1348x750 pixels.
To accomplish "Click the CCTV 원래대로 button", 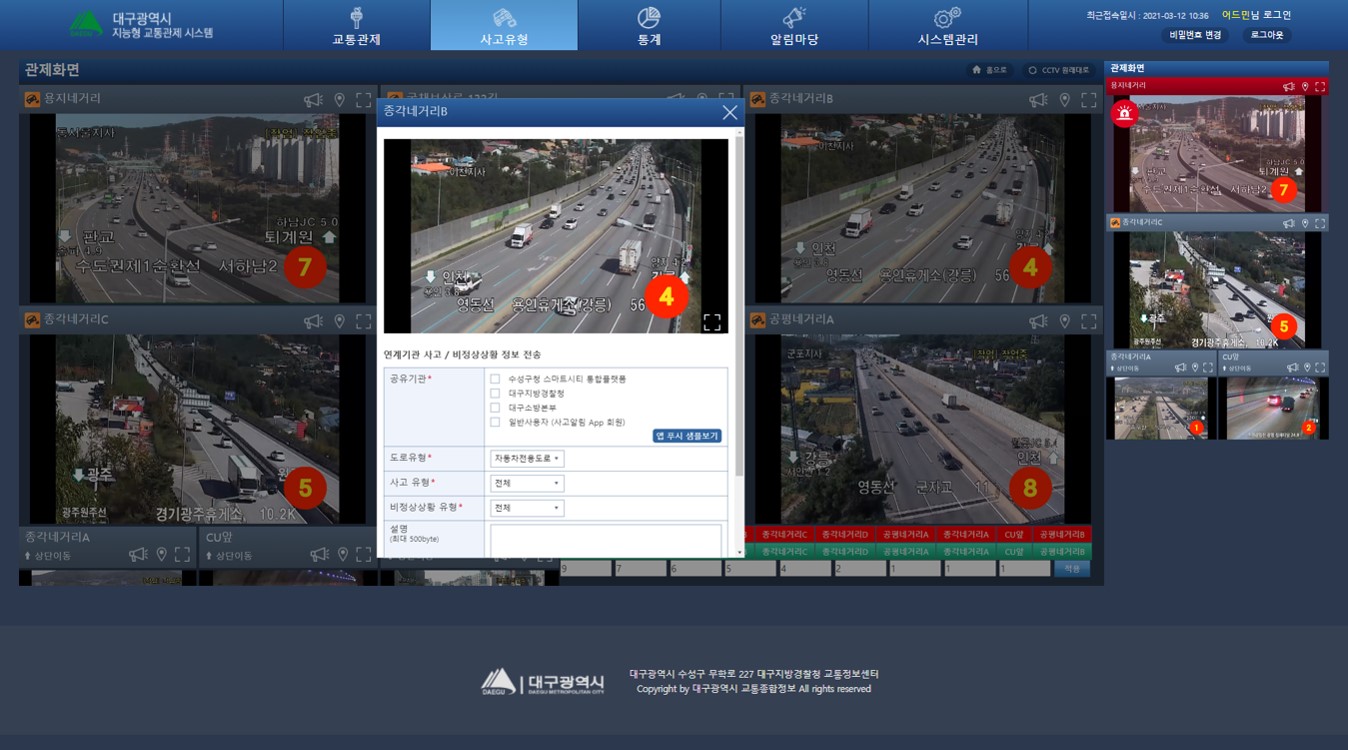I will click(x=1060, y=70).
